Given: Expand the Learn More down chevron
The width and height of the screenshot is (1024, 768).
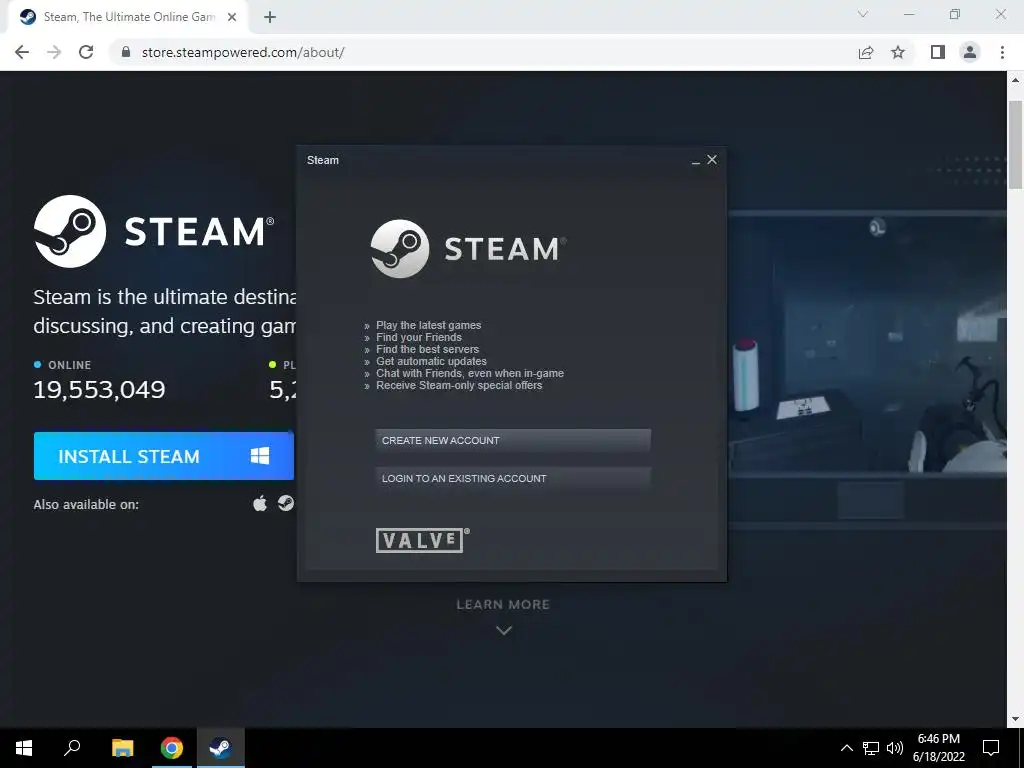Looking at the screenshot, I should tap(504, 630).
